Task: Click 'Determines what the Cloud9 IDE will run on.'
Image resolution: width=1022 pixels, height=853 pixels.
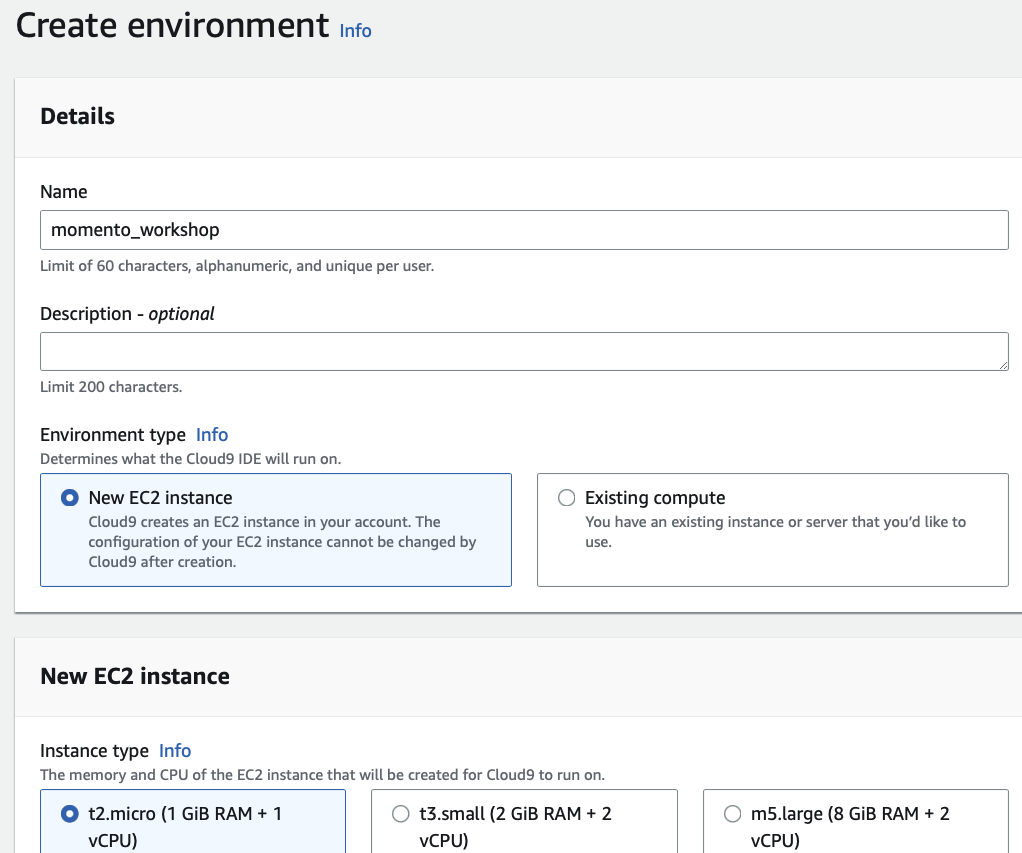Action: pyautogui.click(x=190, y=459)
